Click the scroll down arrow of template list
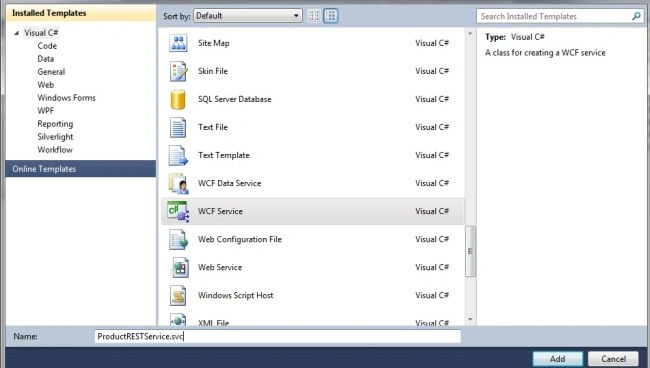 (470, 319)
